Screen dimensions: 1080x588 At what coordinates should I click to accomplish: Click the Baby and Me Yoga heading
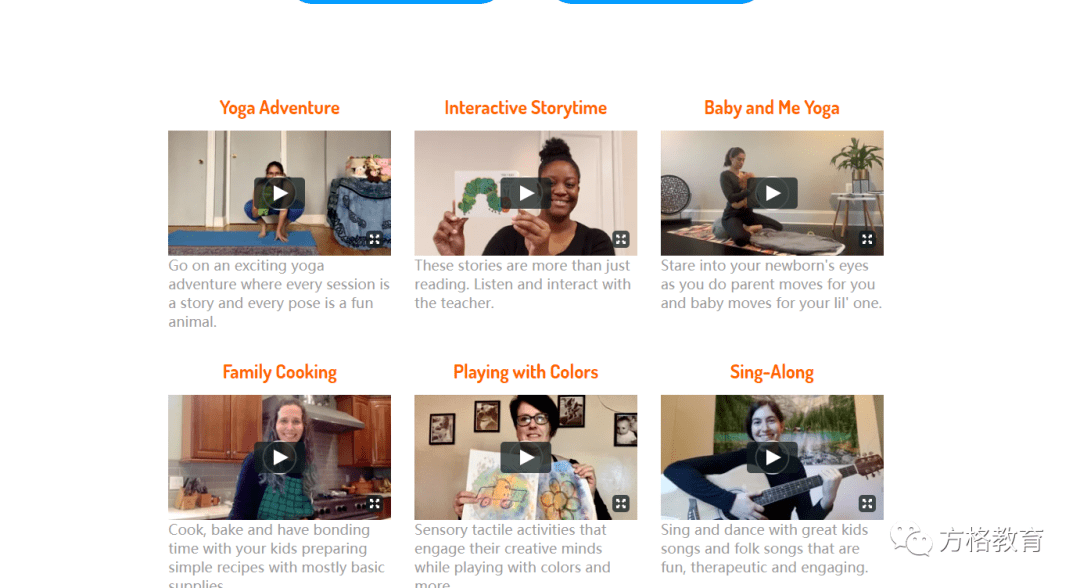click(x=771, y=108)
